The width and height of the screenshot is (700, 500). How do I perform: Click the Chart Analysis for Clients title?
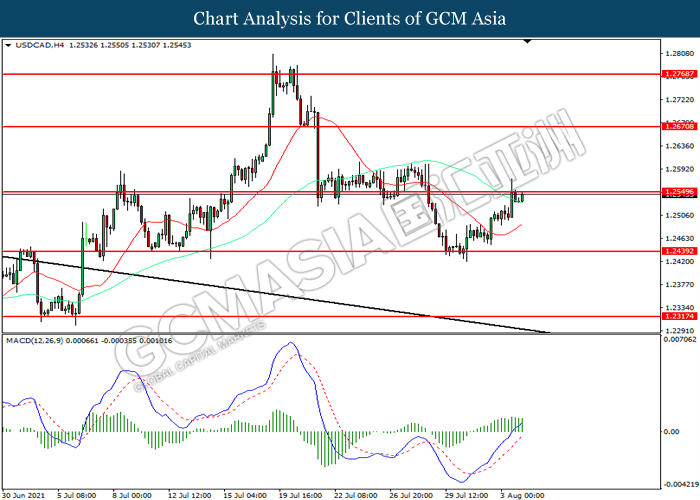pyautogui.click(x=350, y=19)
